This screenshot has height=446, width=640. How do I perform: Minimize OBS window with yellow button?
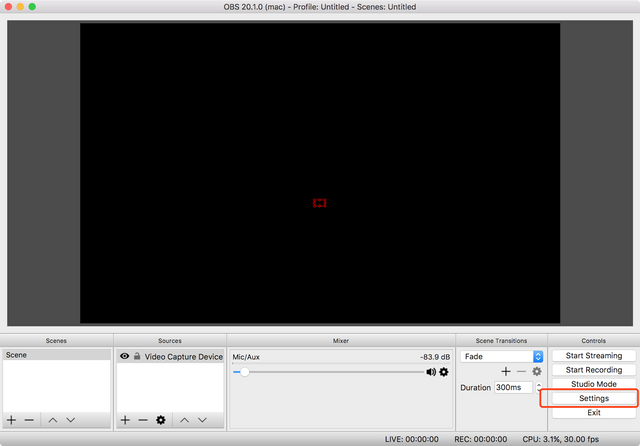20,7
